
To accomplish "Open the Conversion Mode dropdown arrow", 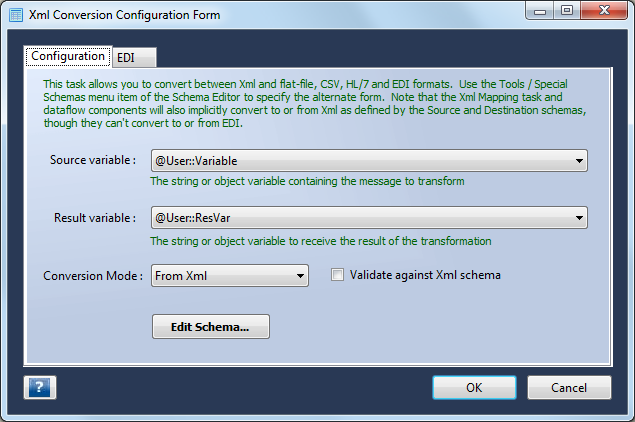I will pyautogui.click(x=300, y=276).
